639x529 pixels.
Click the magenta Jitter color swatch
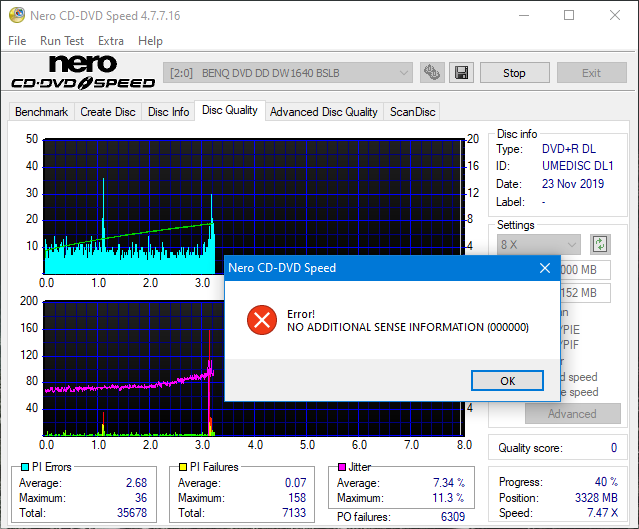(342, 467)
